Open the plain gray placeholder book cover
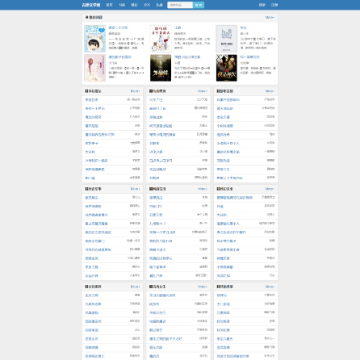The image size is (360, 360). [226, 39]
